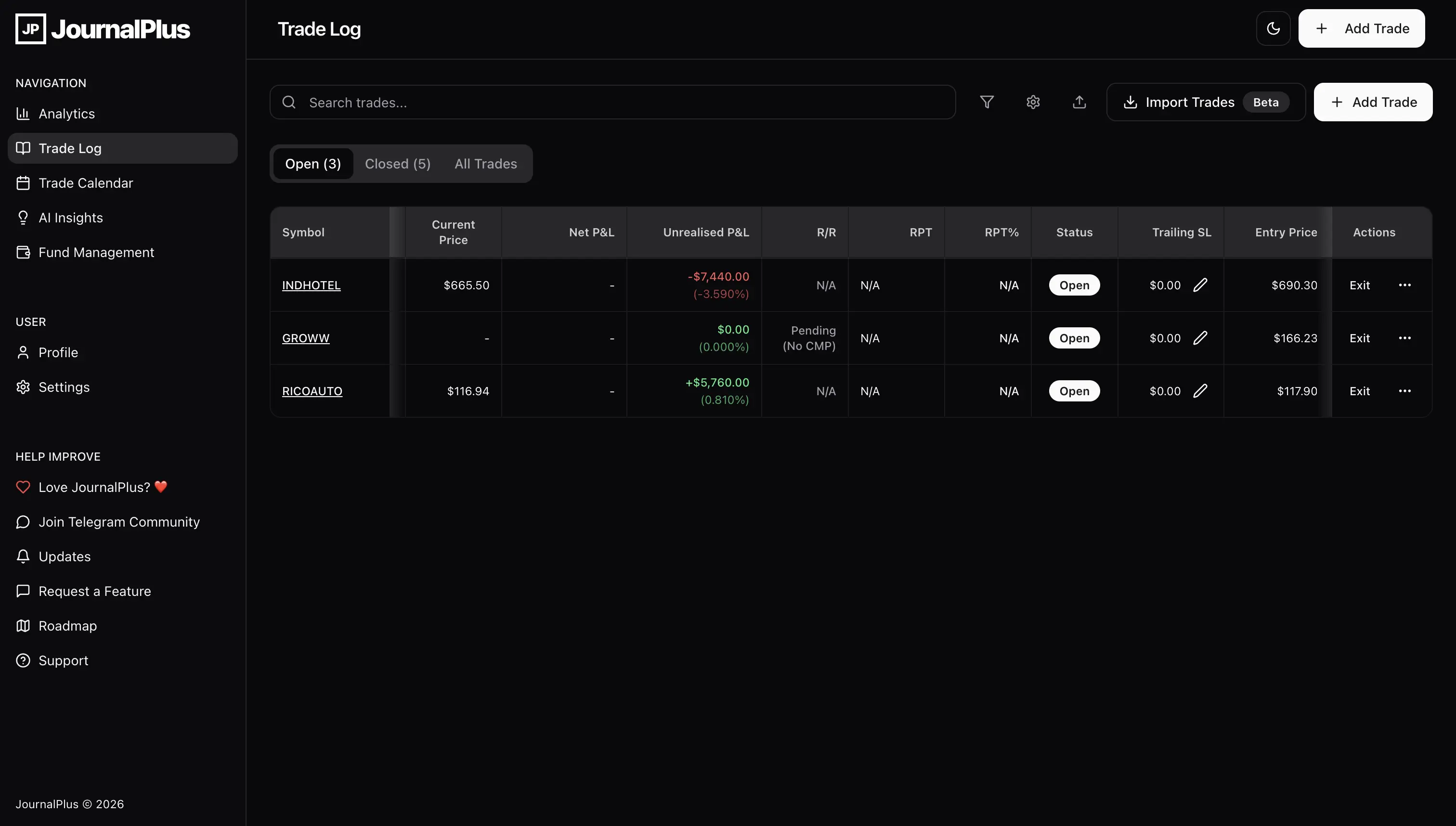Click the export upload icon
This screenshot has width=1456, height=826.
coord(1079,102)
